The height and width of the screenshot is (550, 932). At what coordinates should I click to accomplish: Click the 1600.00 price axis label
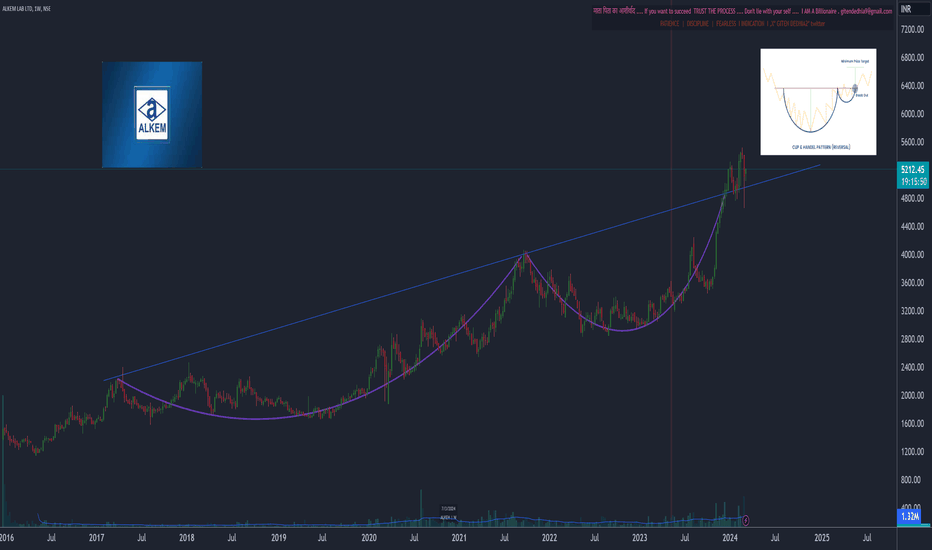(912, 424)
